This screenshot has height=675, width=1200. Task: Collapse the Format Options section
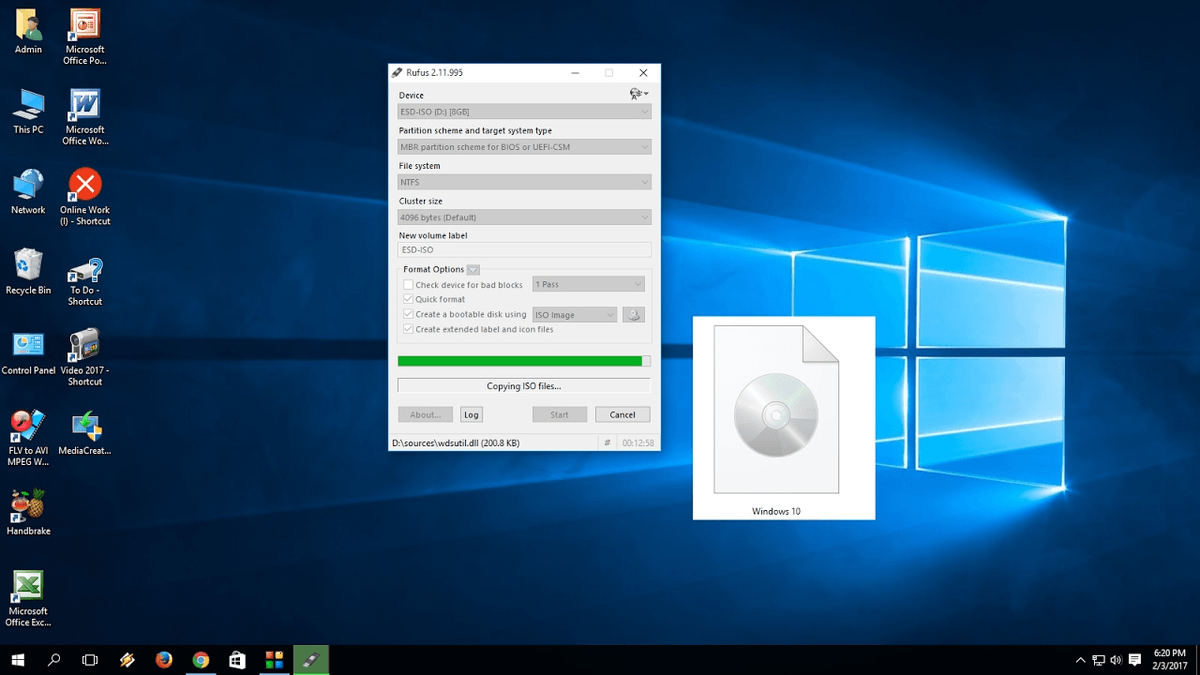[471, 269]
